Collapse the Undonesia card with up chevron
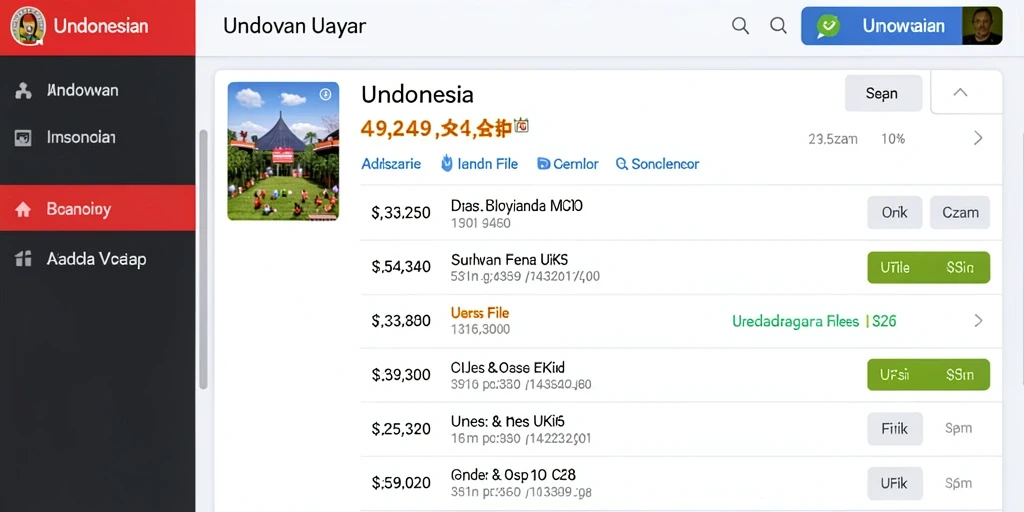The height and width of the screenshot is (512, 1024). point(960,93)
